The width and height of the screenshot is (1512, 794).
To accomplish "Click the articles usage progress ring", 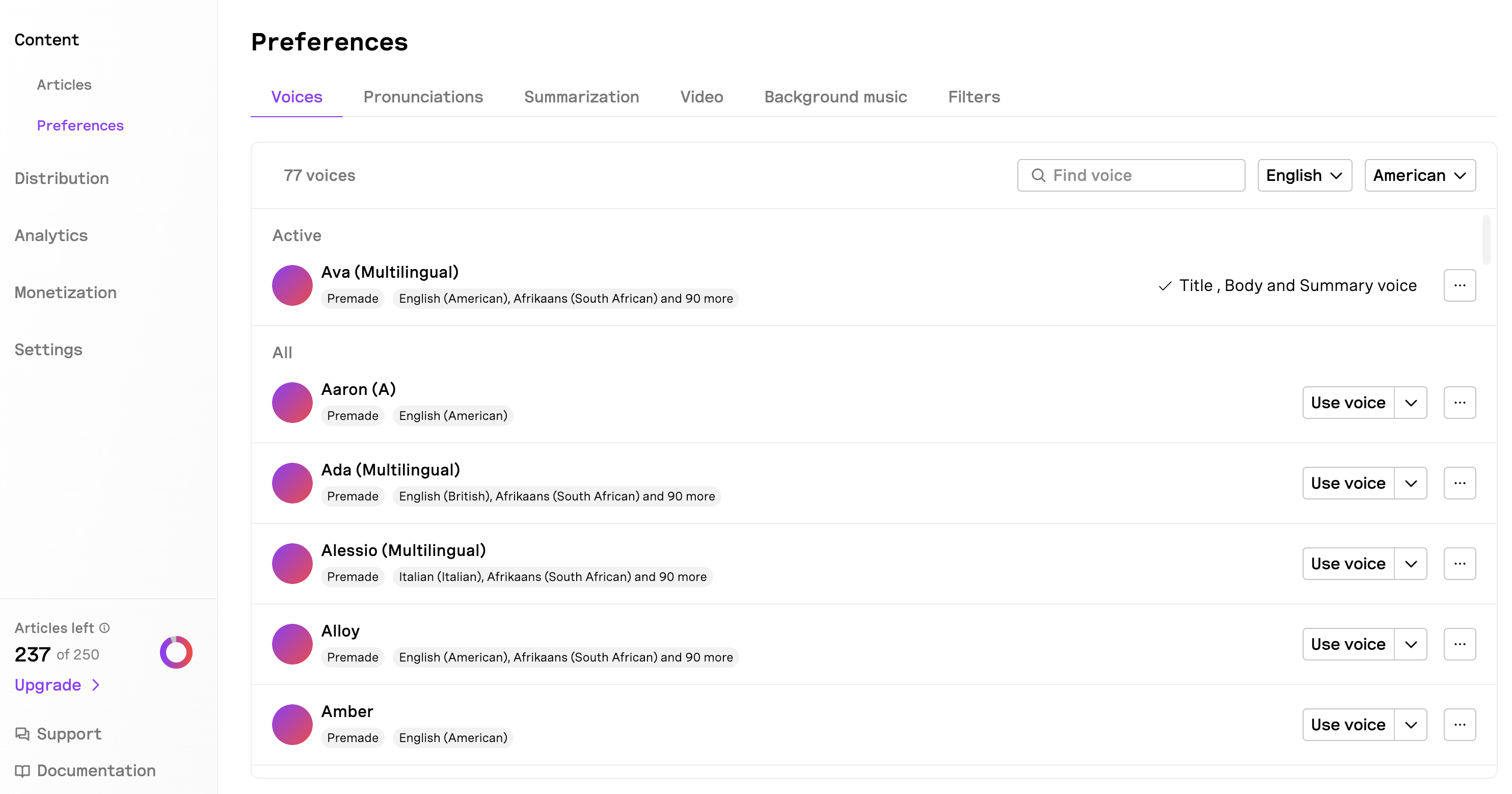I will coord(175,652).
